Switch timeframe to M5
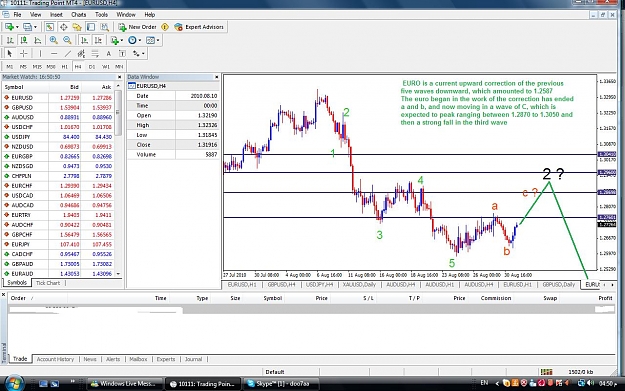The height and width of the screenshot is (391, 625). 23,67
